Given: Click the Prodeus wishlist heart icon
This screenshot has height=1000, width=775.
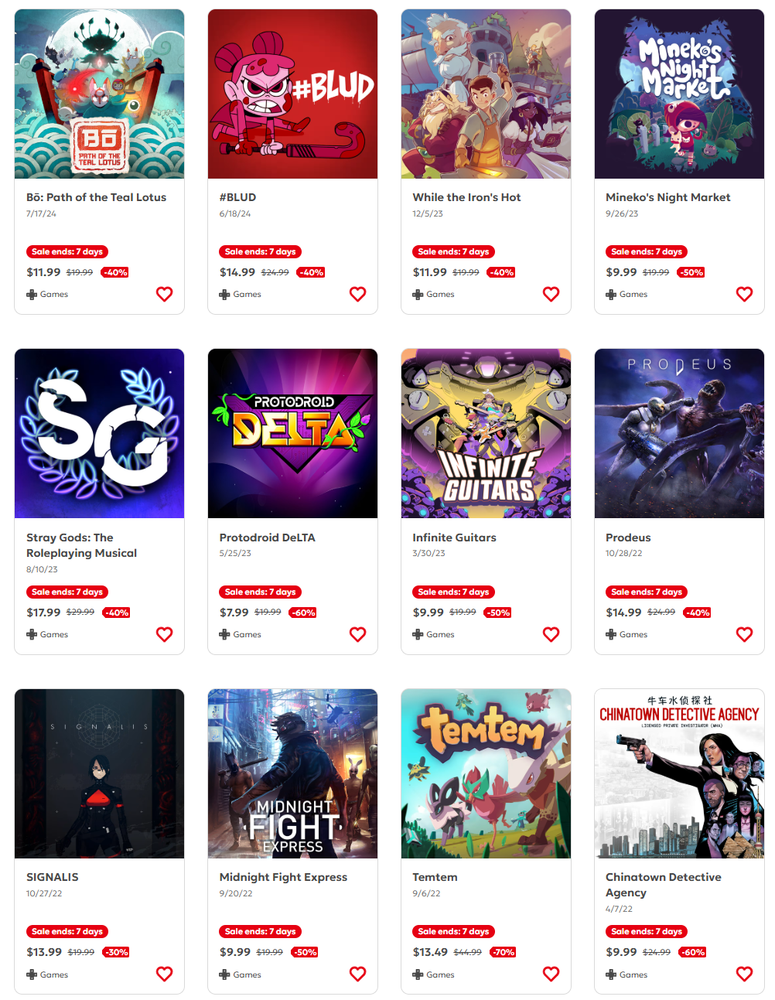Looking at the screenshot, I should 744,635.
